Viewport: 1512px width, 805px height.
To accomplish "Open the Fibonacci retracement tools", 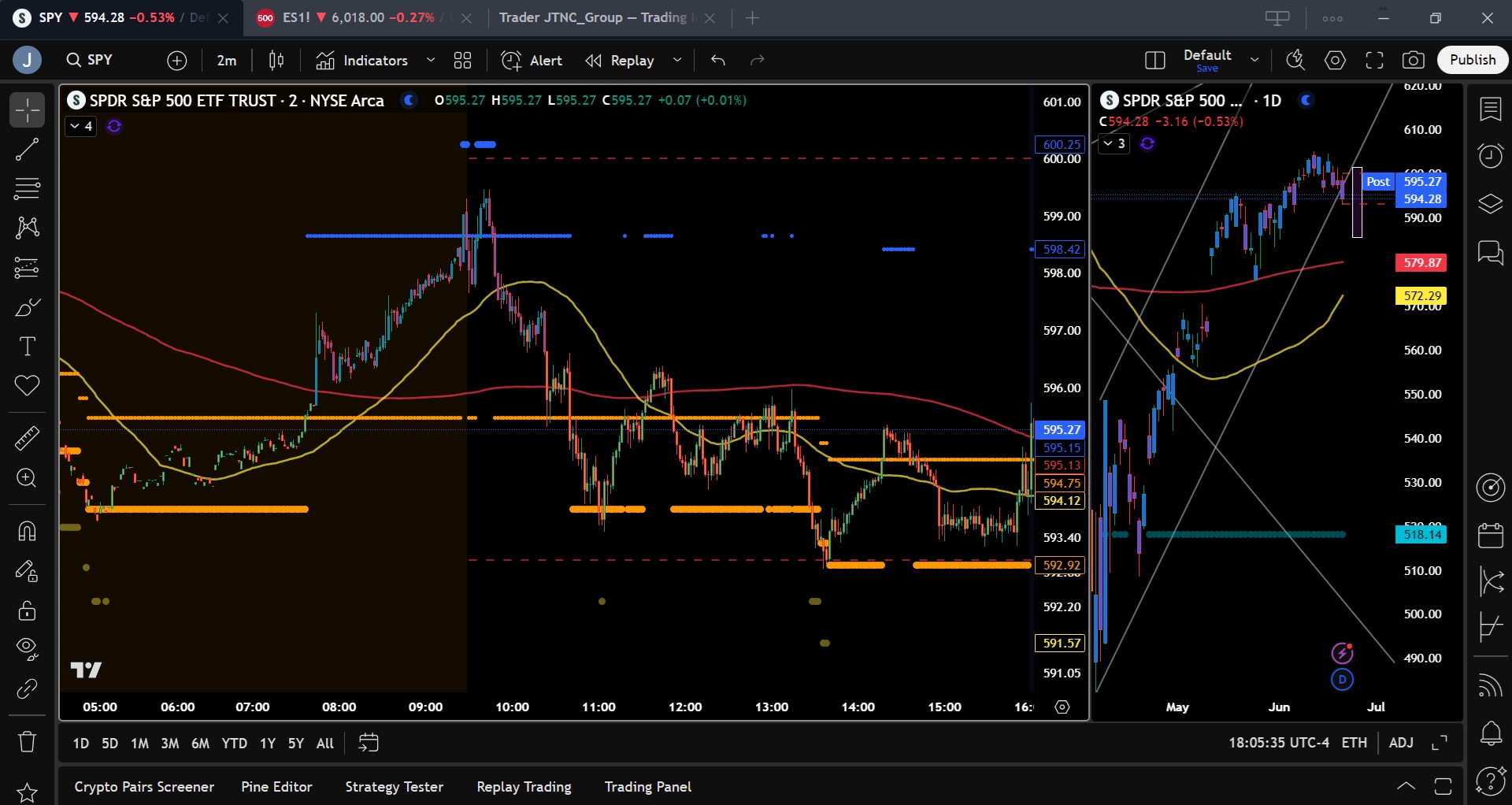I will point(27,189).
